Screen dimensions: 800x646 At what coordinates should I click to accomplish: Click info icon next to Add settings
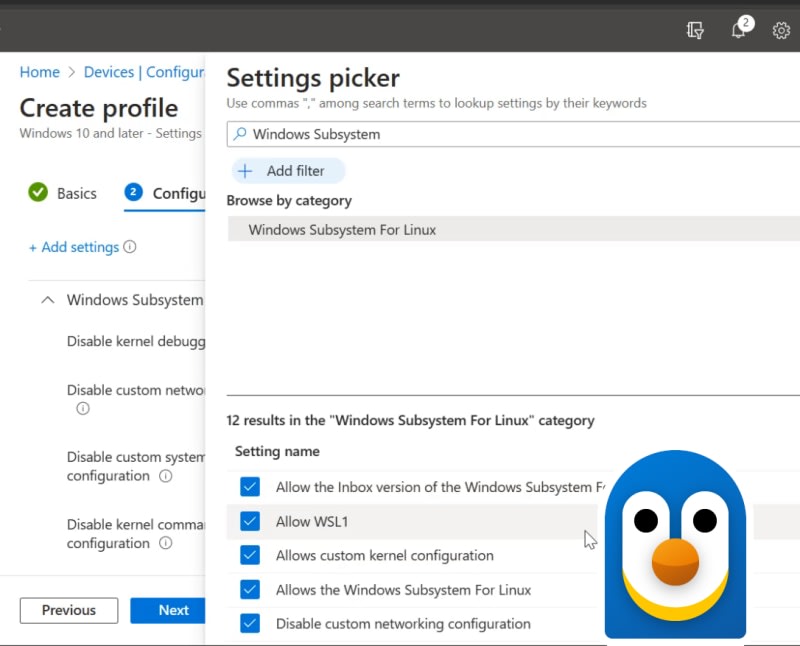point(130,247)
